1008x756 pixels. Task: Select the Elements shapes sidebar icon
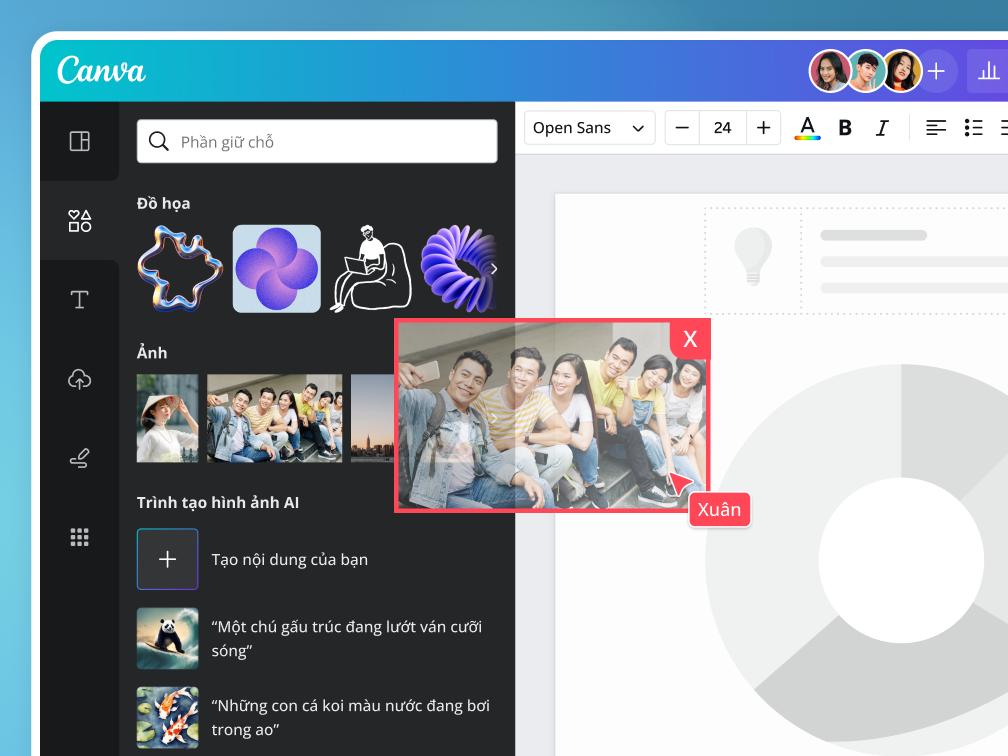tap(80, 220)
